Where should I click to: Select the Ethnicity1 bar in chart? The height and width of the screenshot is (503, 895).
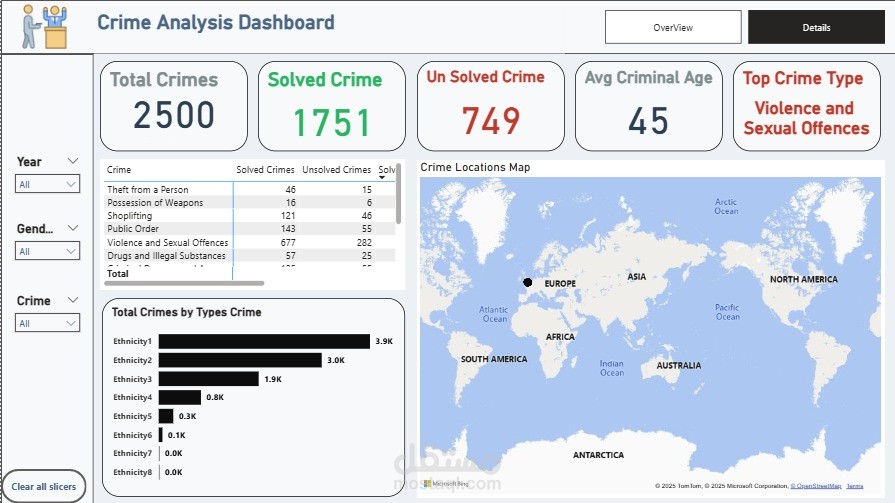[264, 341]
